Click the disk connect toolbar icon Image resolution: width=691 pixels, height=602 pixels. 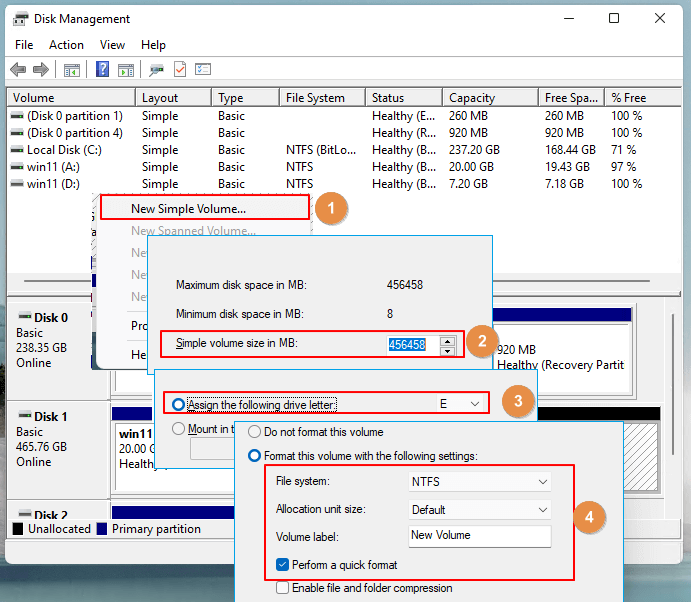(156, 70)
